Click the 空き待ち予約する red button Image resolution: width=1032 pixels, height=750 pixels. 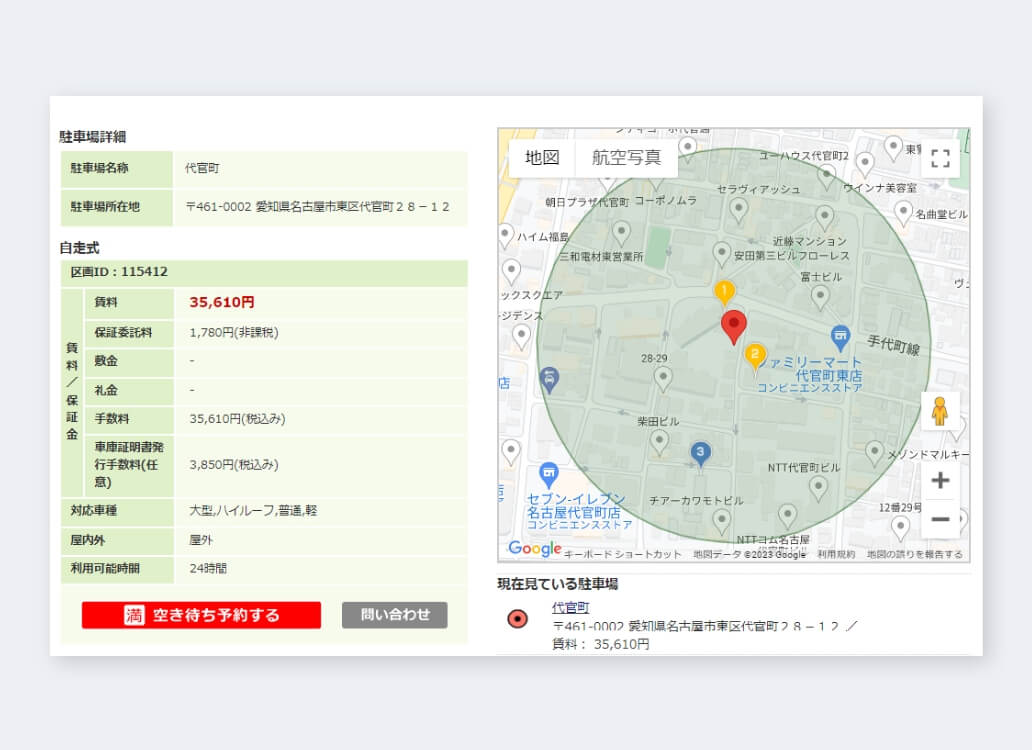(x=201, y=615)
